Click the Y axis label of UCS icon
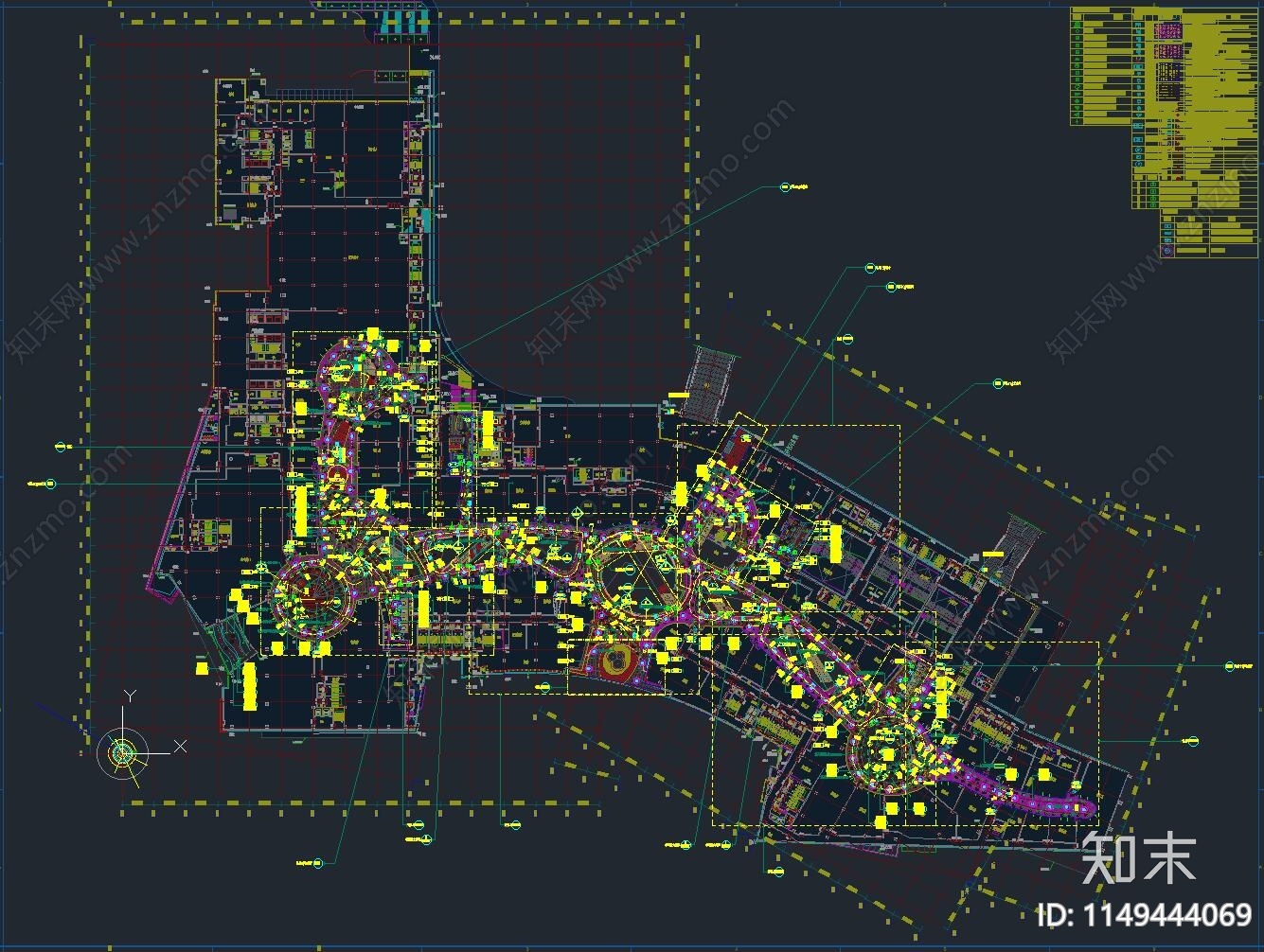This screenshot has height=952, width=1264. pos(131,696)
